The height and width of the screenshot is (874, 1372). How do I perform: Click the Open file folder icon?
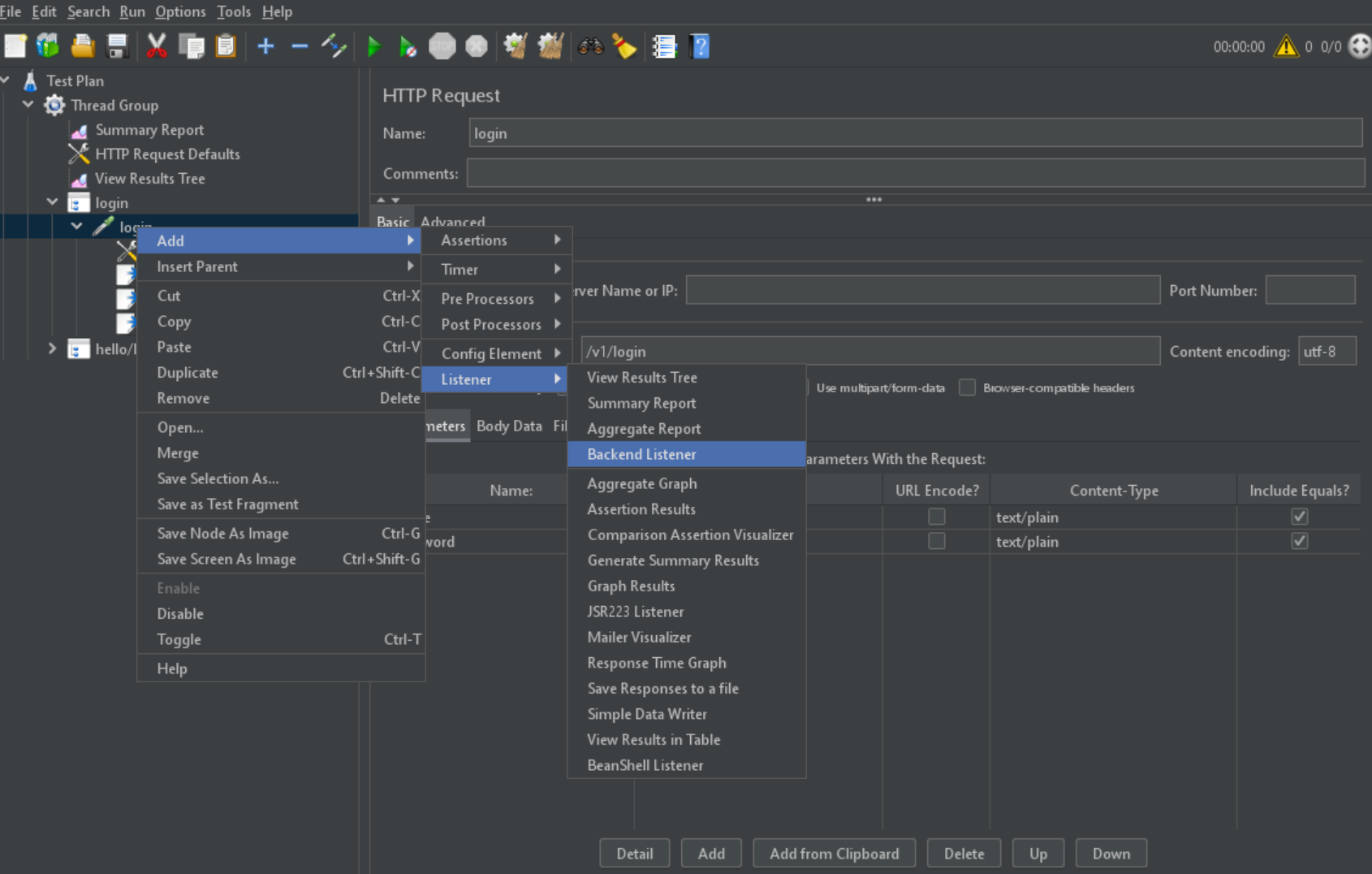pos(83,46)
